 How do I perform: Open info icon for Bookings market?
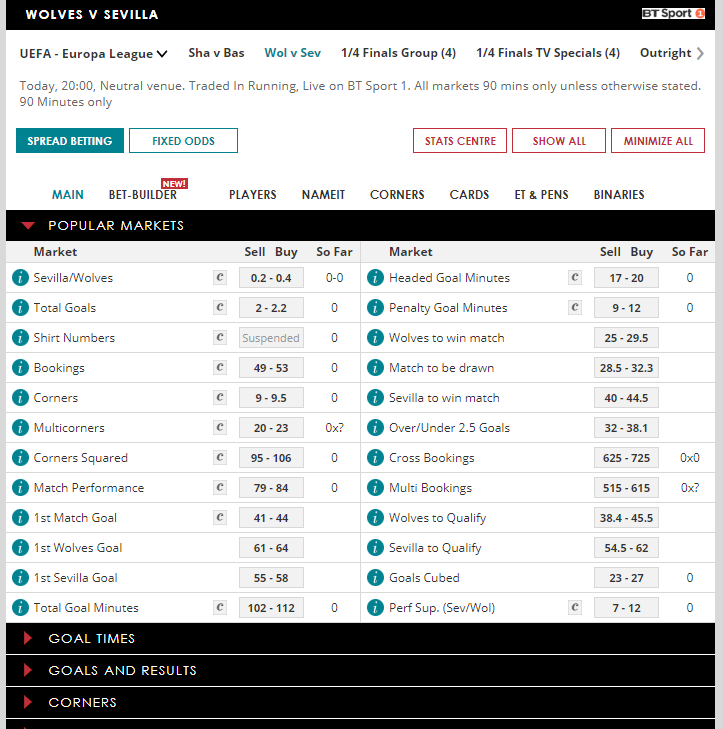click(x=20, y=368)
